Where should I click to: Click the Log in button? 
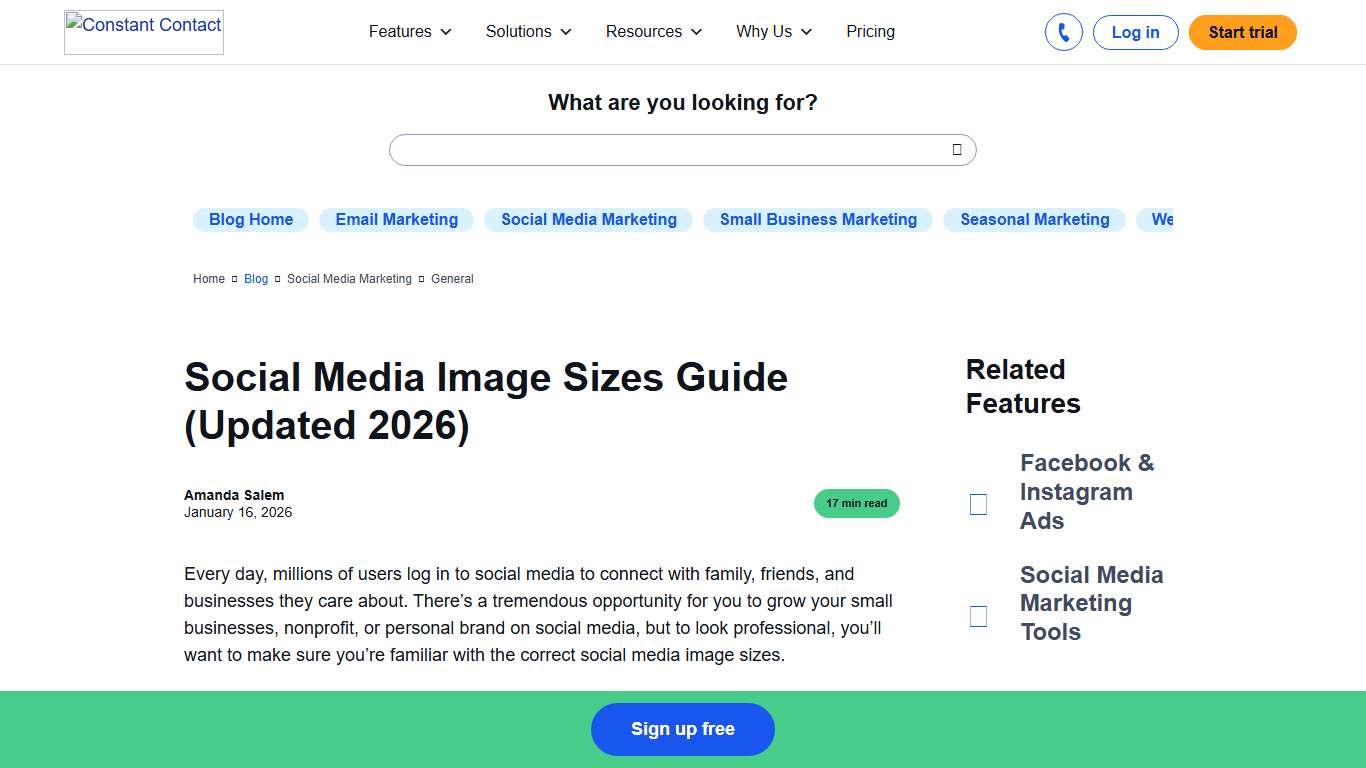[x=1135, y=31]
